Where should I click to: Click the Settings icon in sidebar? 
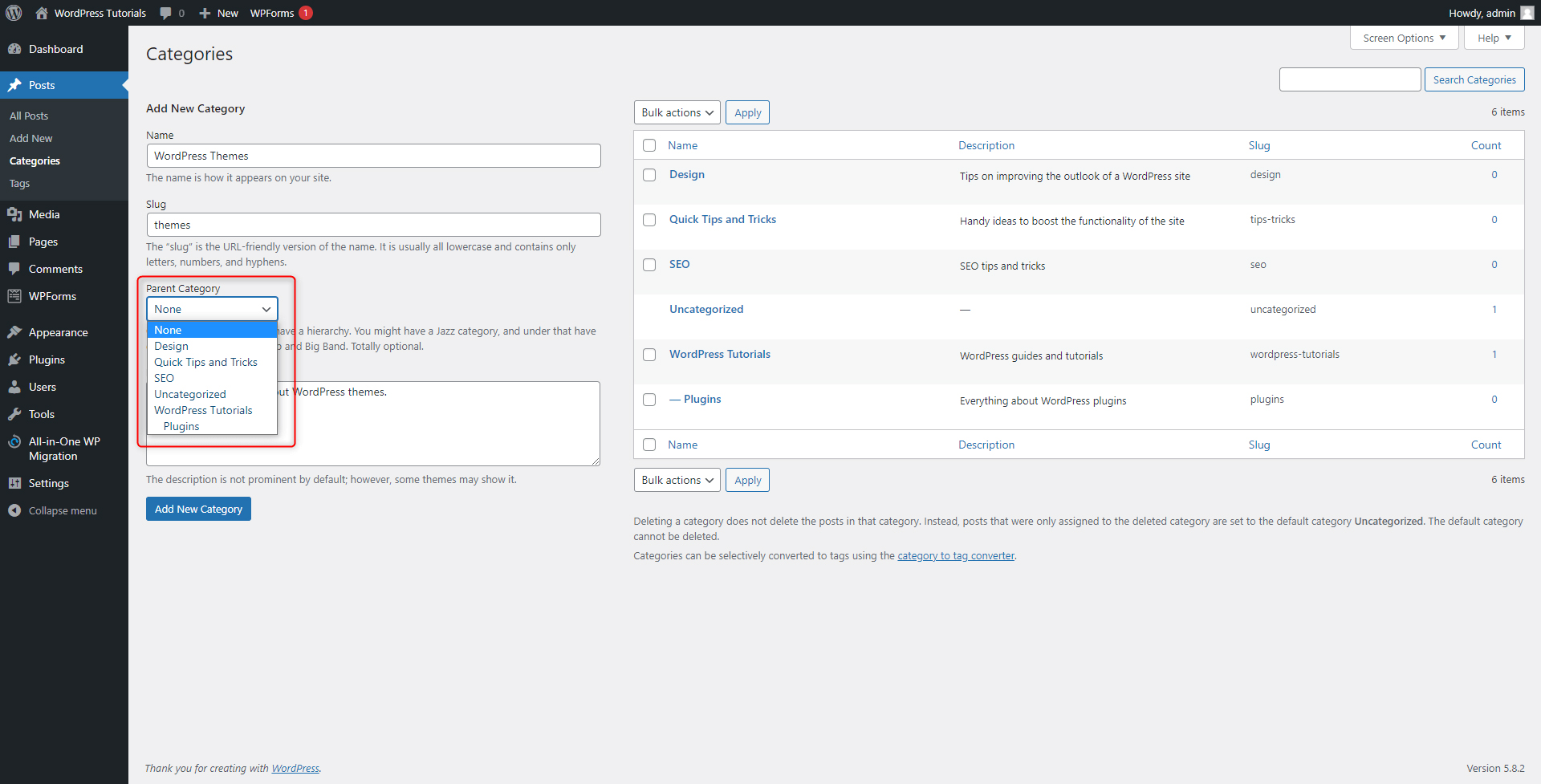click(14, 483)
